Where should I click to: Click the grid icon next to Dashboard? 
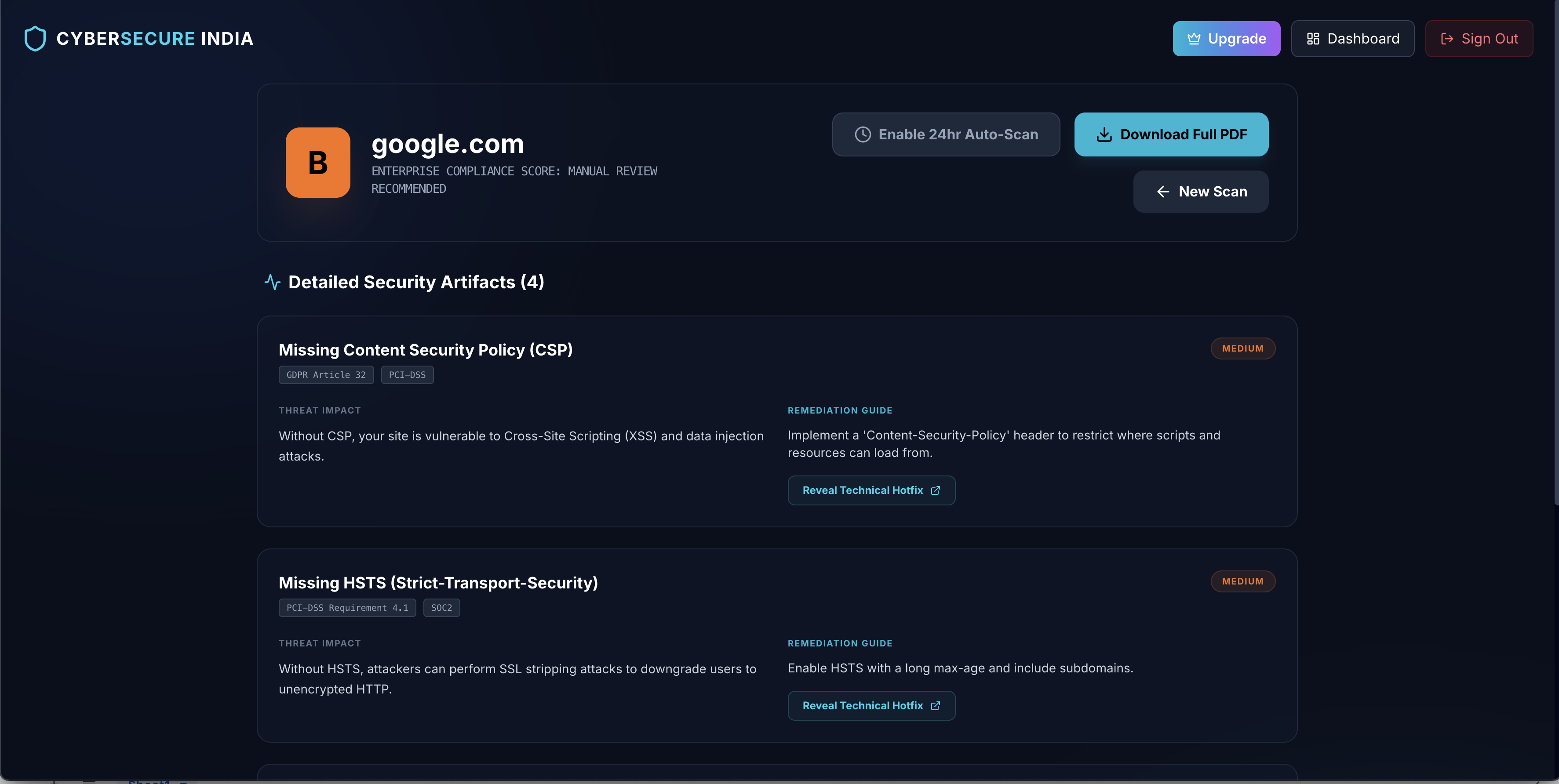pyautogui.click(x=1313, y=38)
